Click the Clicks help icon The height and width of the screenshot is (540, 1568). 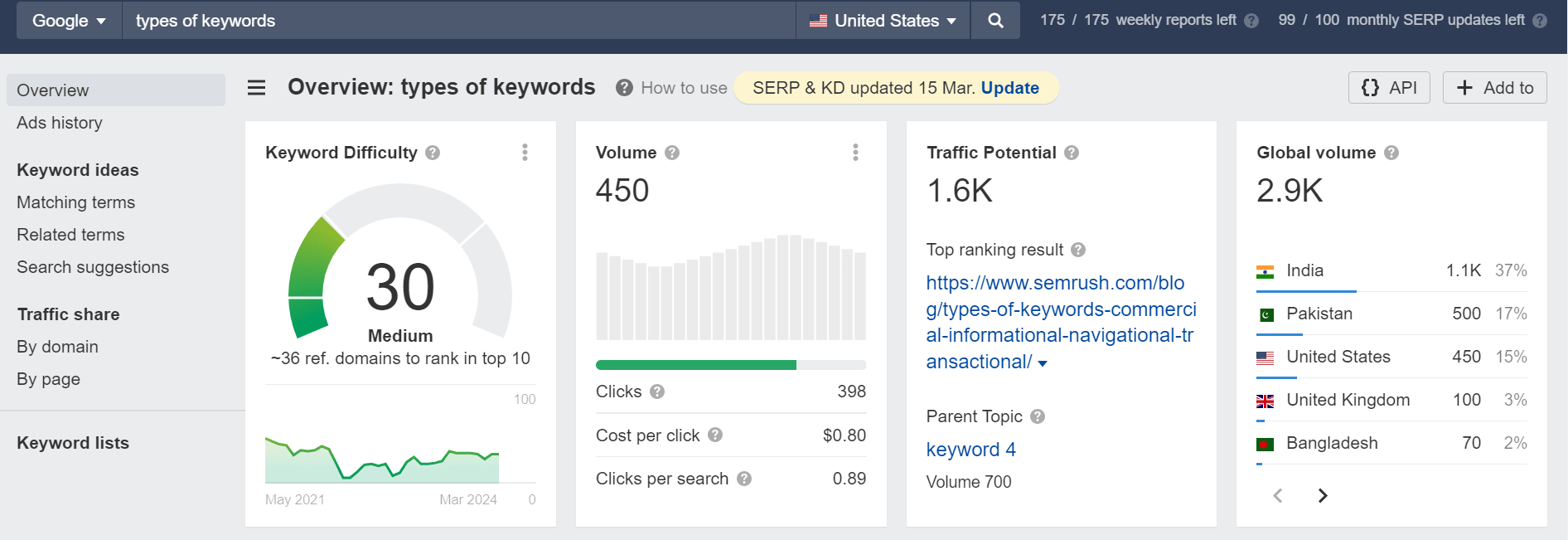click(x=657, y=392)
